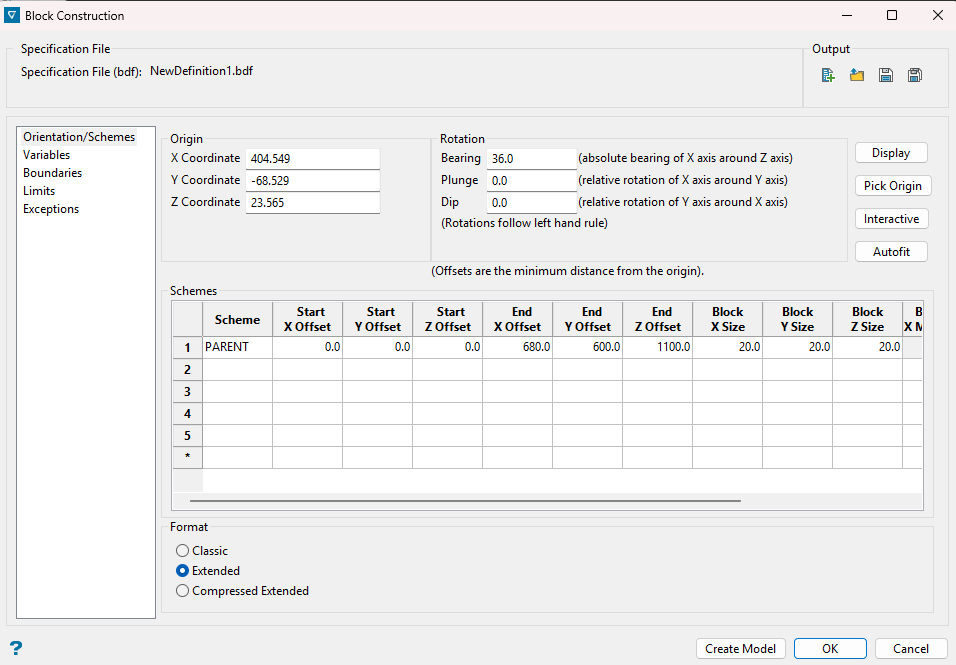The height and width of the screenshot is (665, 956).
Task: Edit the Bearing rotation field
Action: 532,158
